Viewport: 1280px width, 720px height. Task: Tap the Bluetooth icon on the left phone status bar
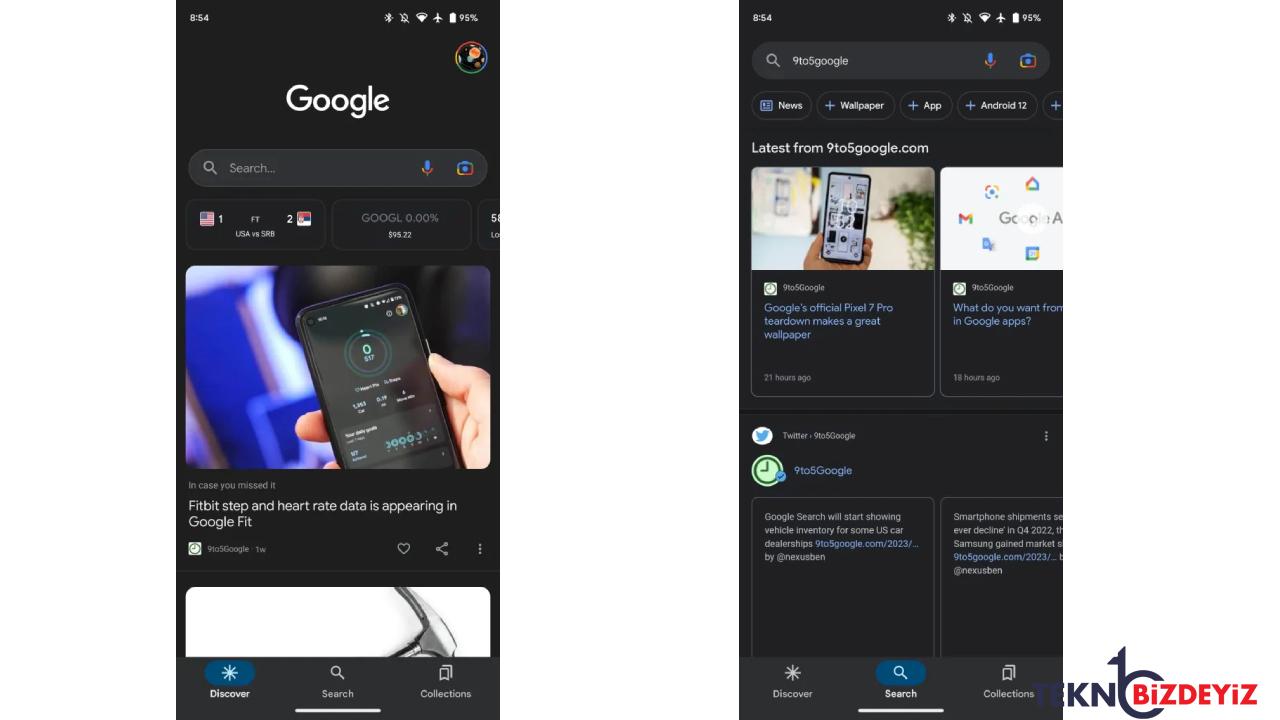389,18
